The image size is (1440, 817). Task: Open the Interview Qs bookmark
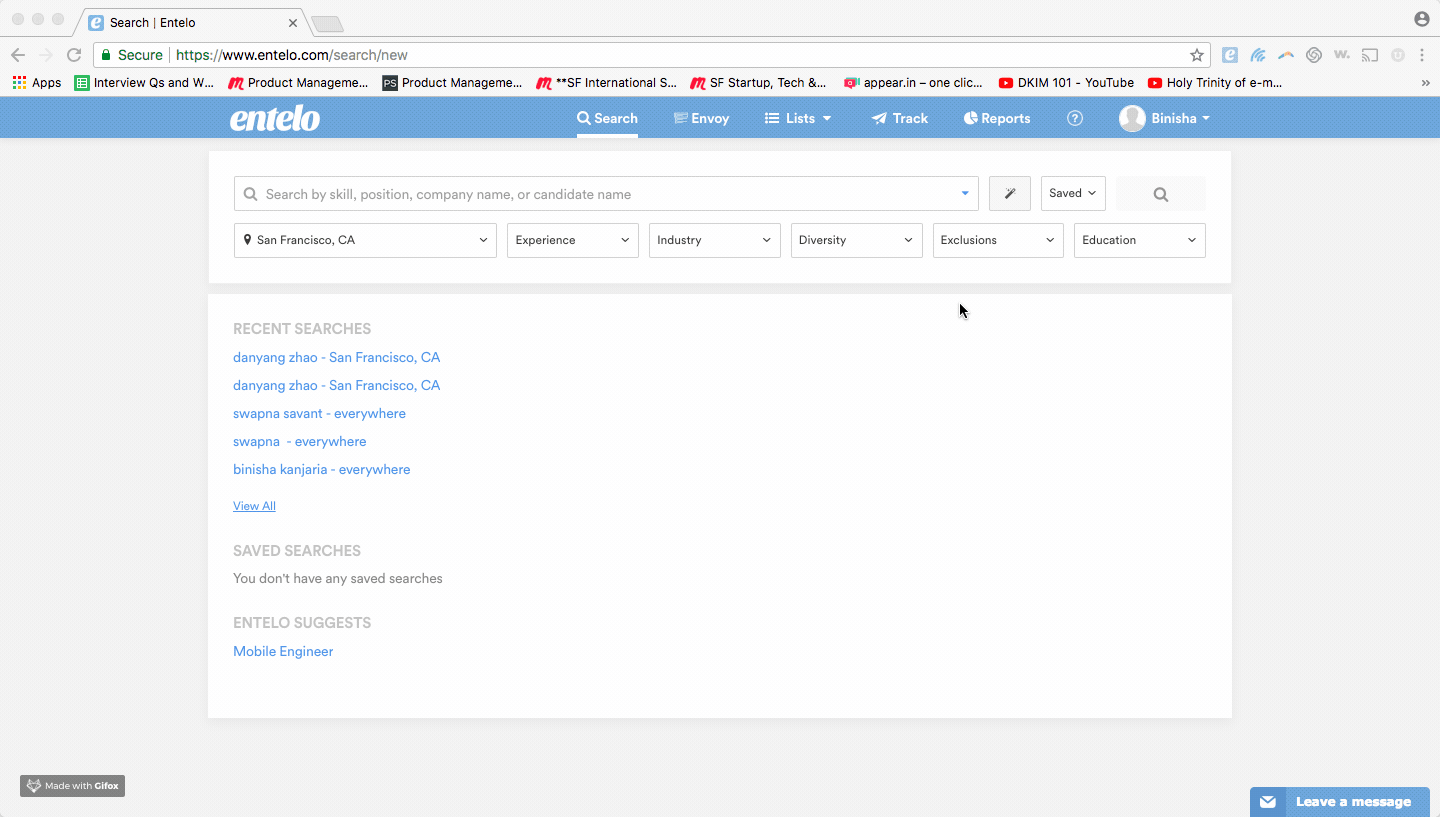(x=144, y=83)
